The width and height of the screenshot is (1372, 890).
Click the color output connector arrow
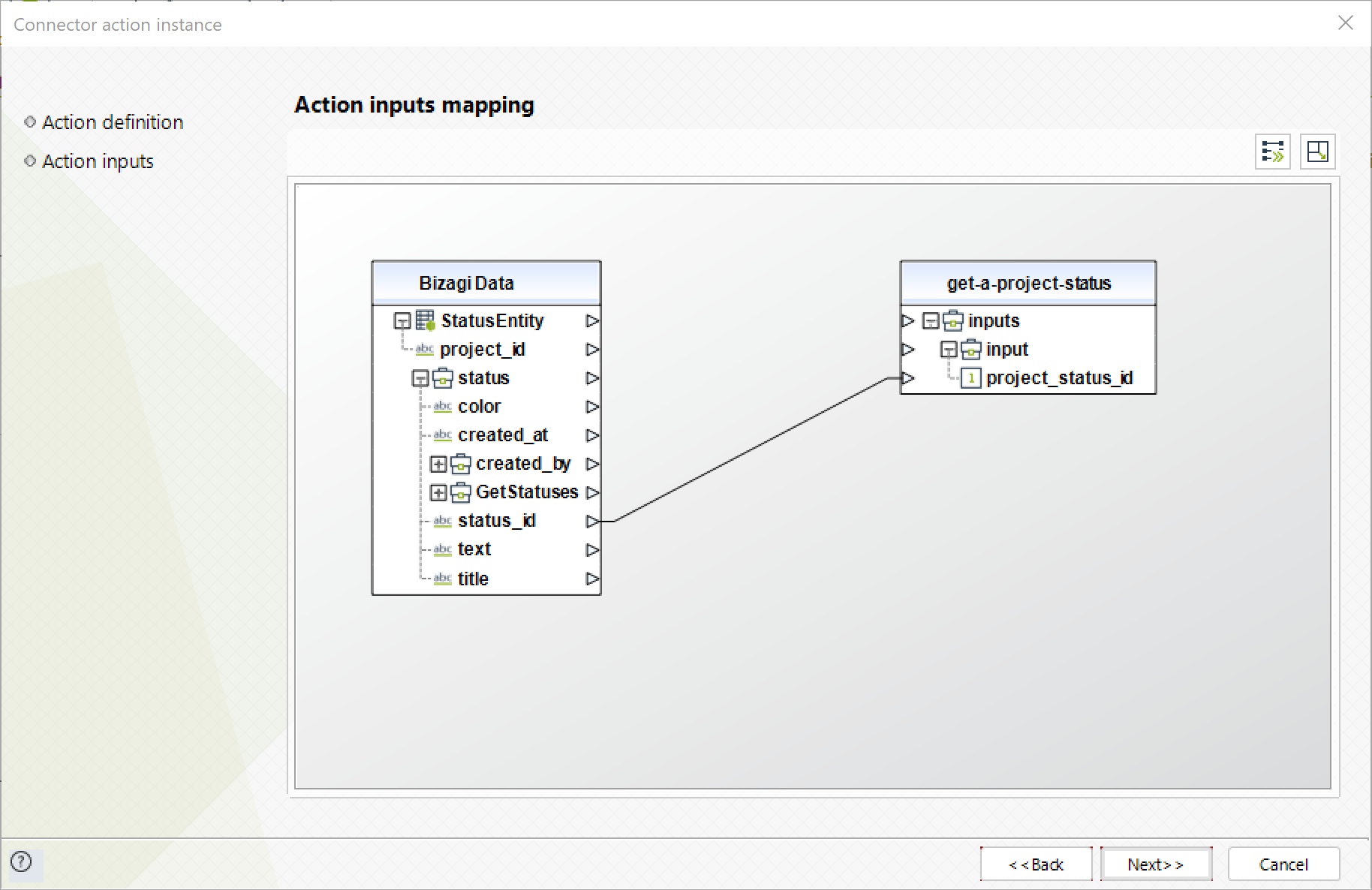point(592,407)
